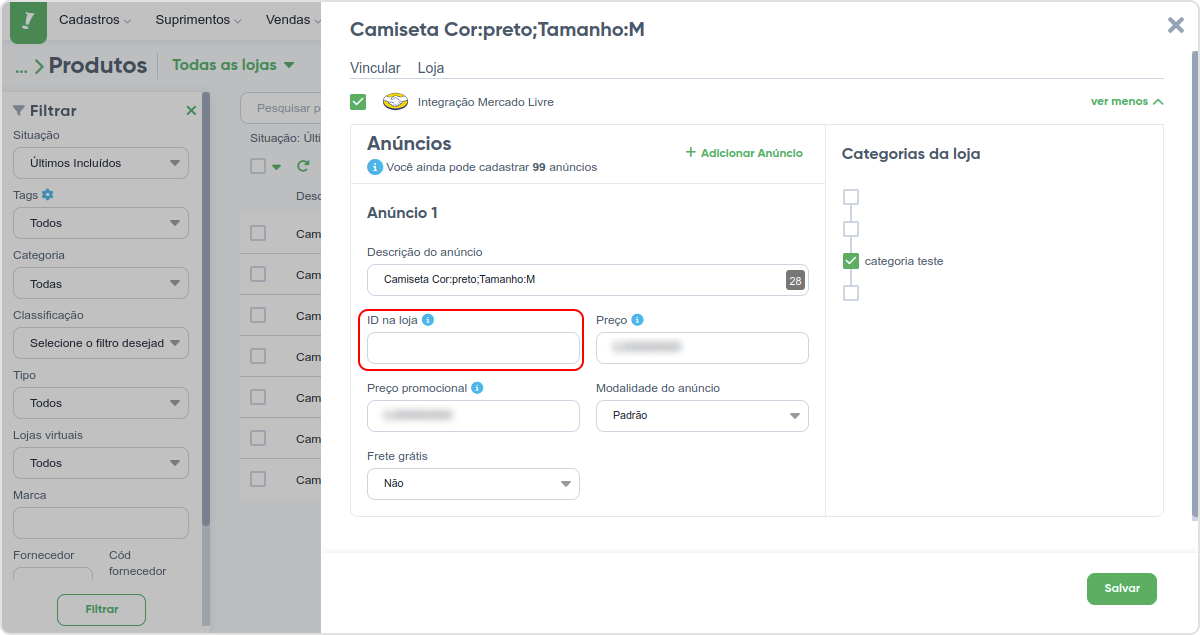Click the Salvar button
This screenshot has height=635, width=1200.
[1122, 589]
